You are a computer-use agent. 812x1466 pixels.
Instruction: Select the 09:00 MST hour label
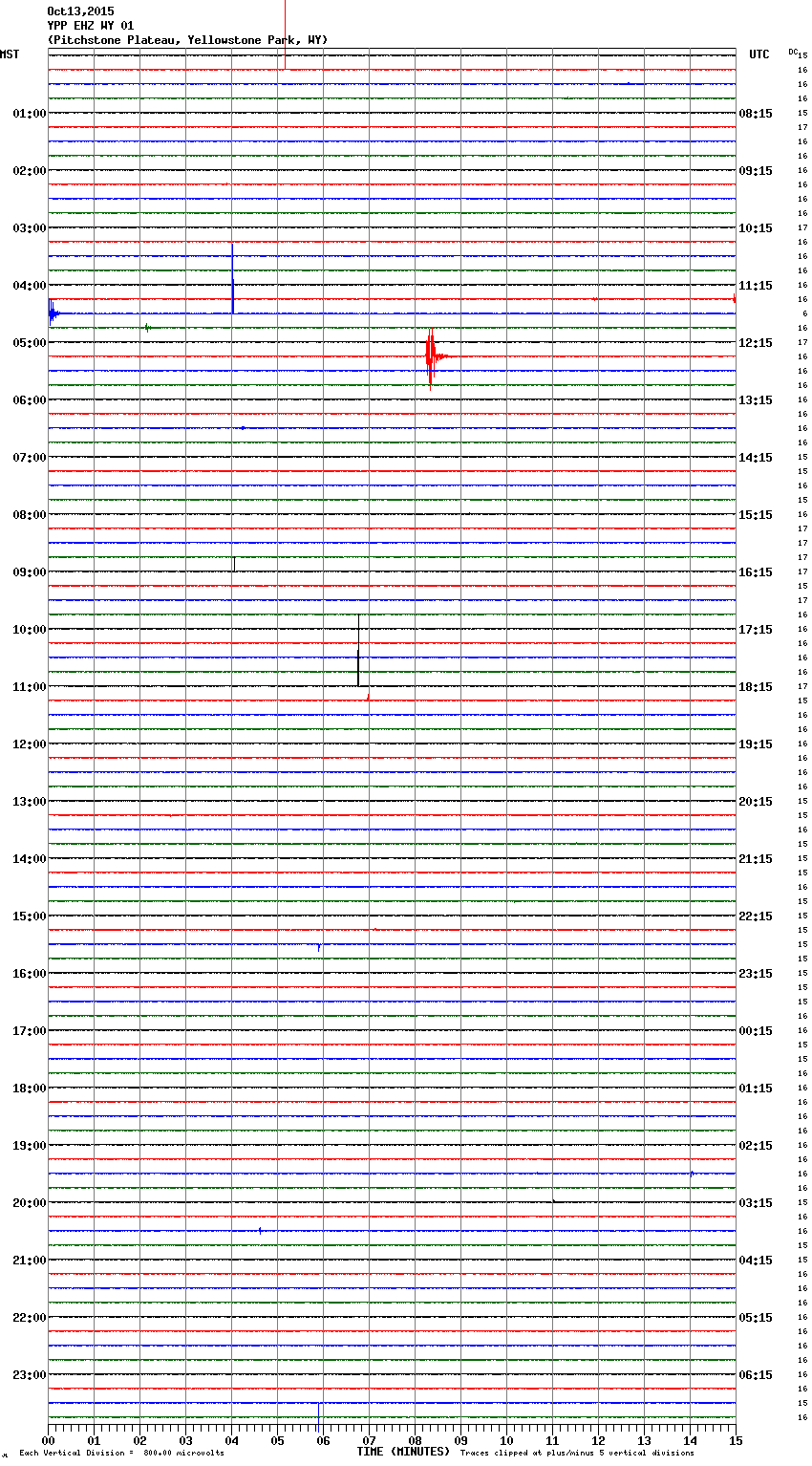click(30, 572)
